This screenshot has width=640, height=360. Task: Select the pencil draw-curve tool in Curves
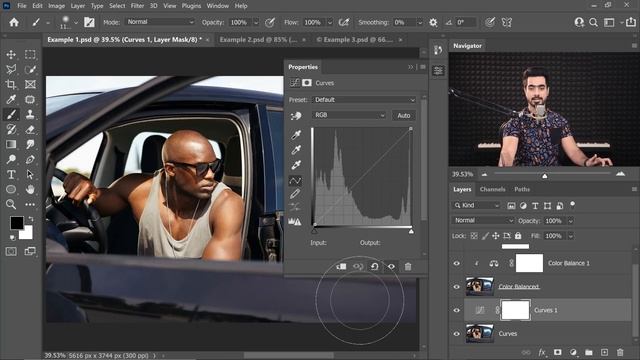point(295,193)
